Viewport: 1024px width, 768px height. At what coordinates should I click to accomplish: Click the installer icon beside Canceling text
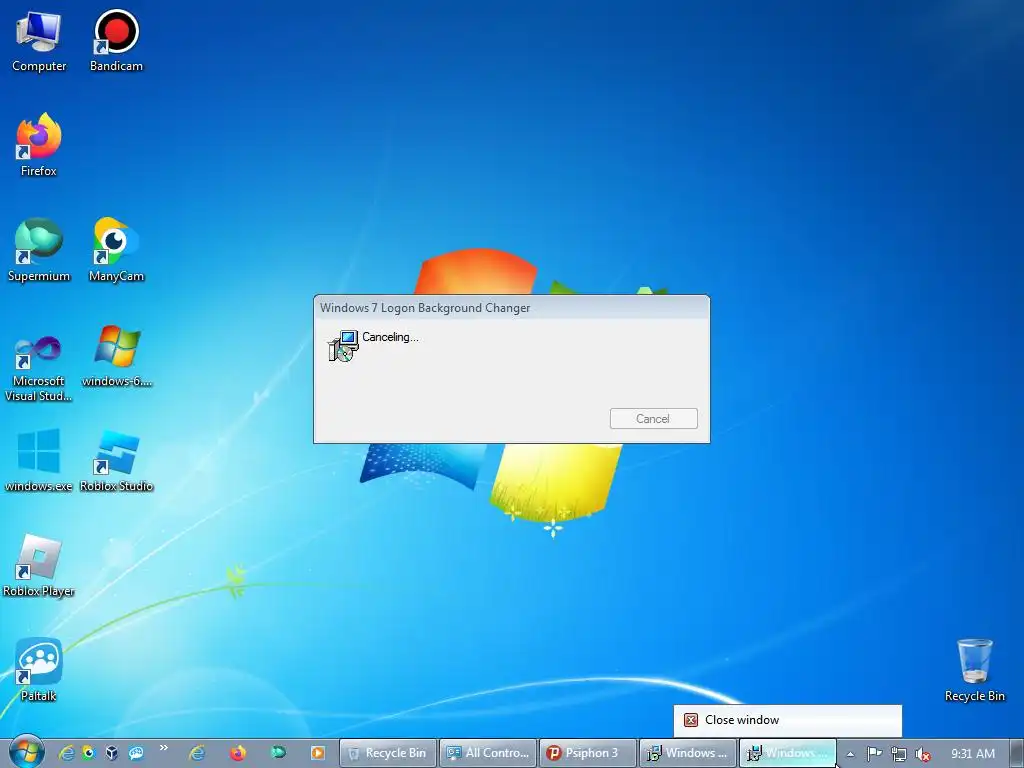point(344,345)
